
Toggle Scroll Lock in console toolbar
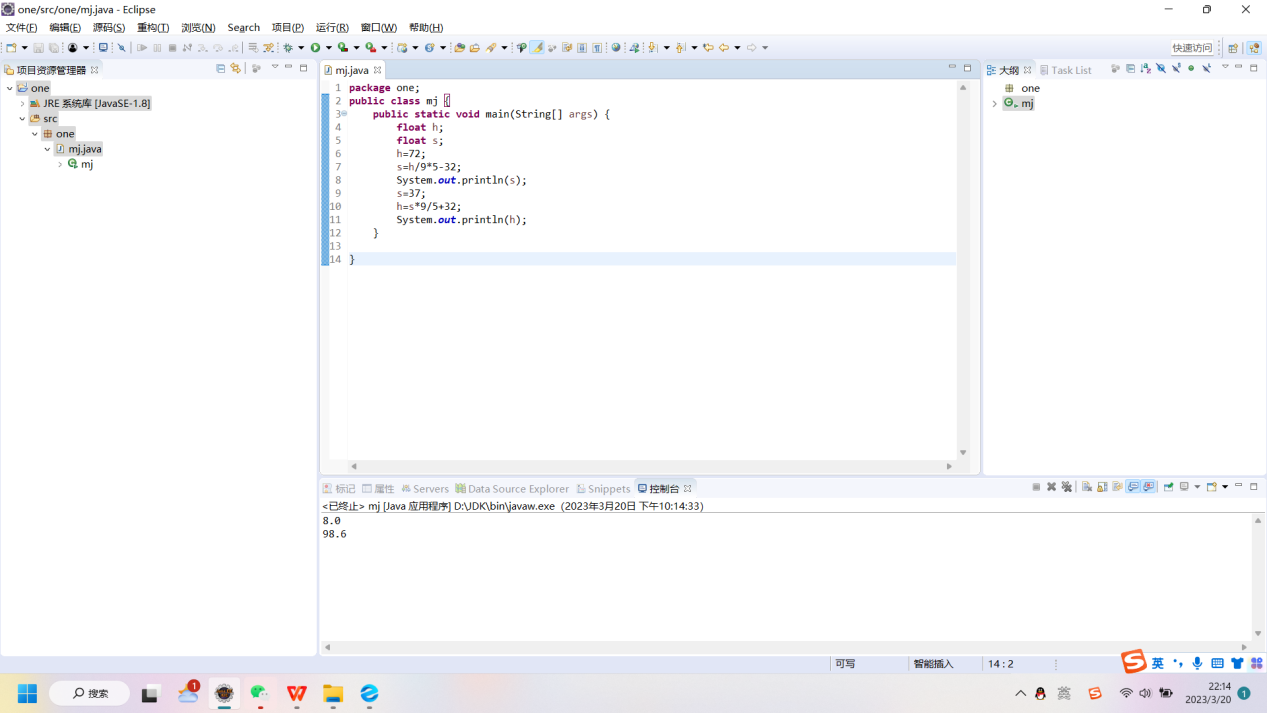point(1102,487)
